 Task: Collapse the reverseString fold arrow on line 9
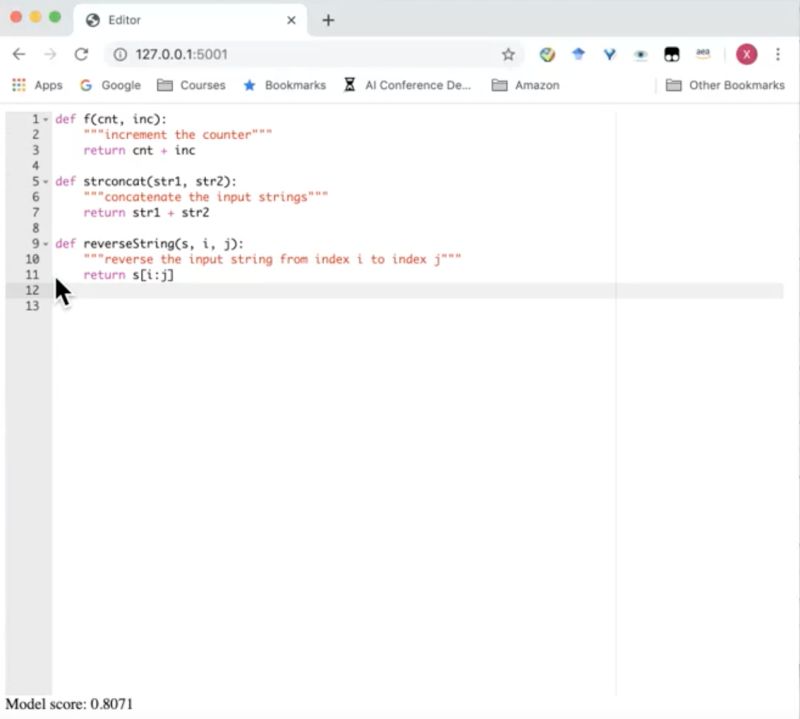pos(46,244)
